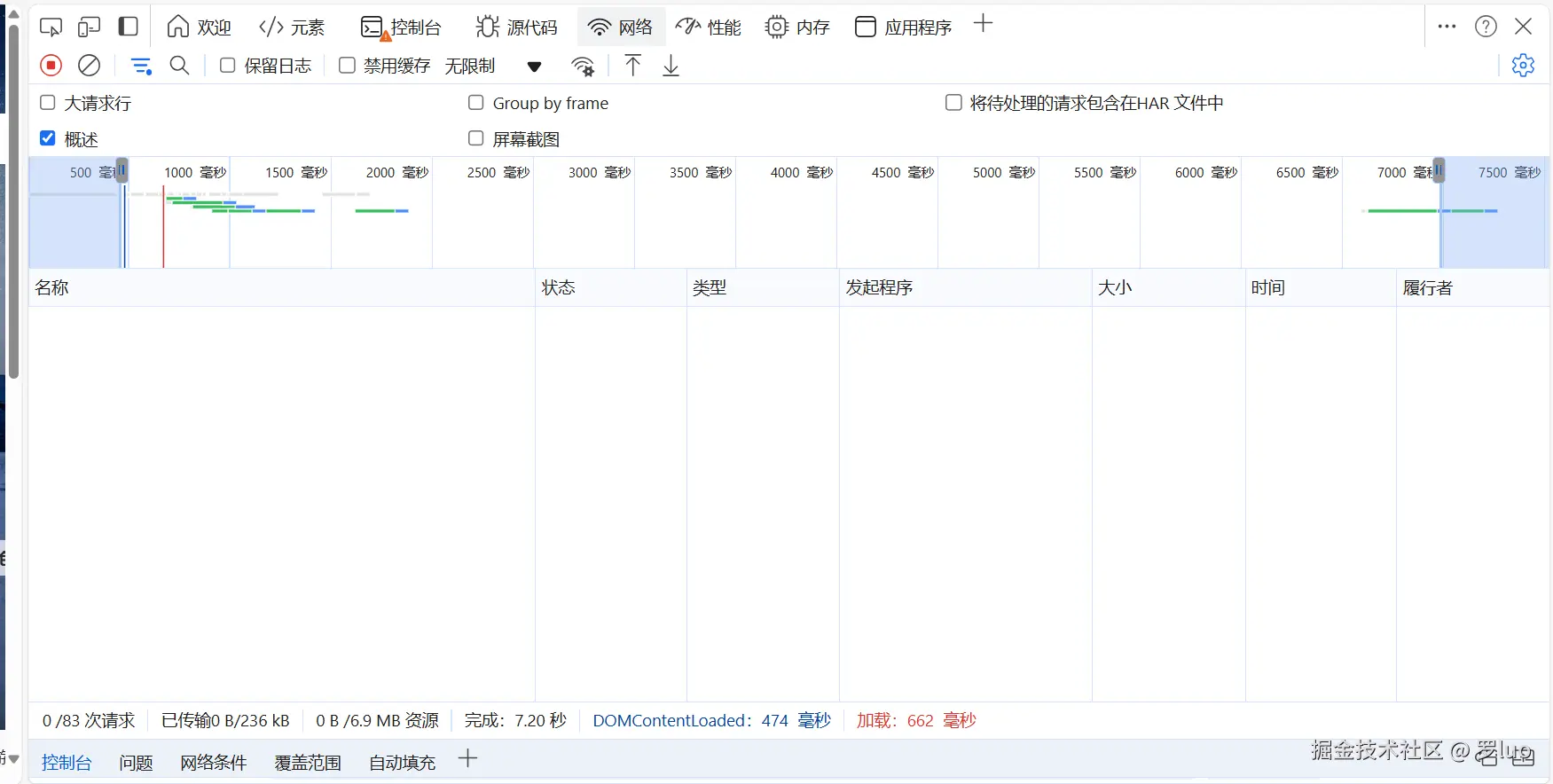The height and width of the screenshot is (784, 1553).
Task: Switch to the 元素 tab
Action: 292,27
